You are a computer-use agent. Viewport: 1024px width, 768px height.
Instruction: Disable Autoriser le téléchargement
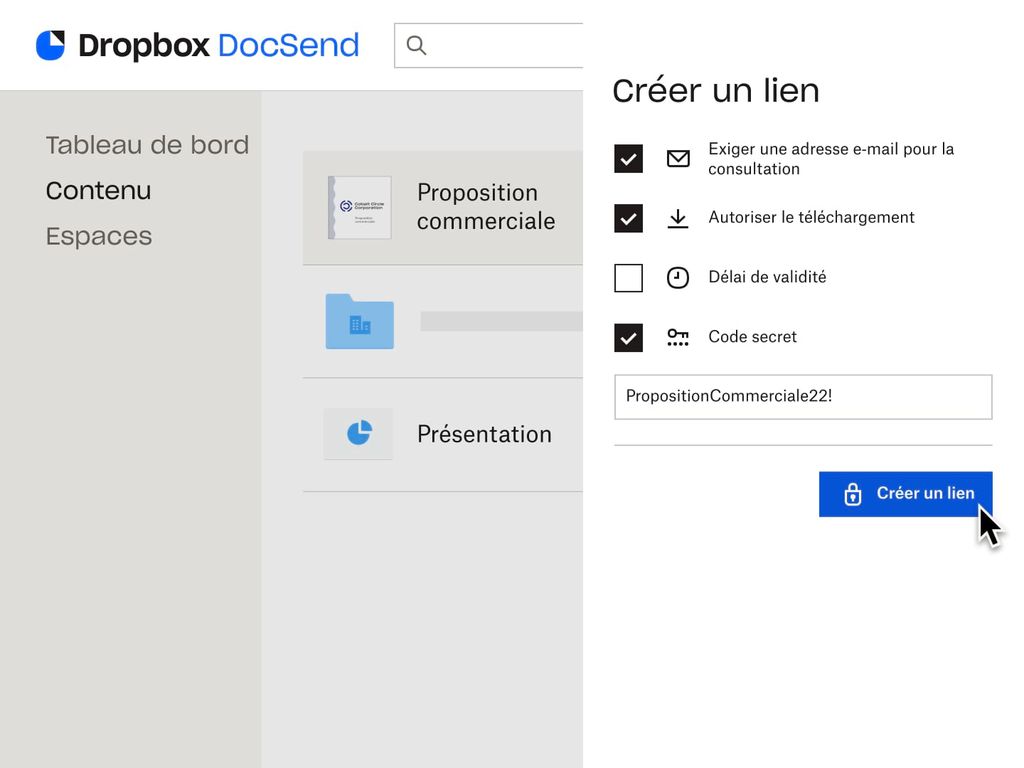click(628, 217)
